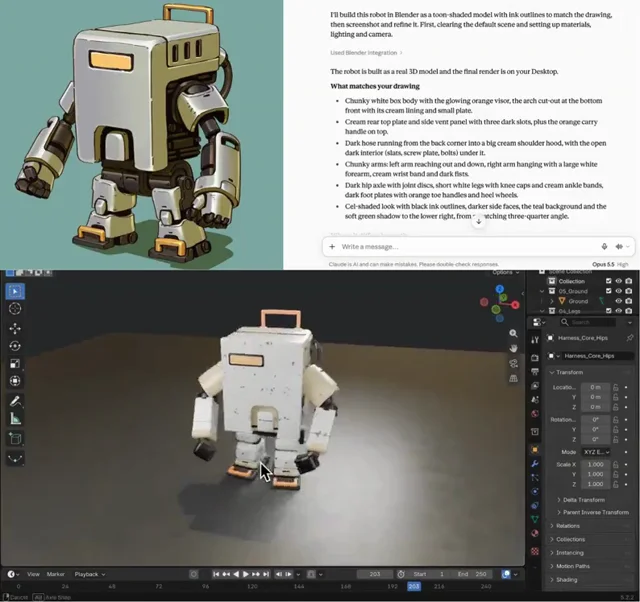640x602 pixels.
Task: Activate the 3D Cursor tool
Action: click(x=15, y=309)
